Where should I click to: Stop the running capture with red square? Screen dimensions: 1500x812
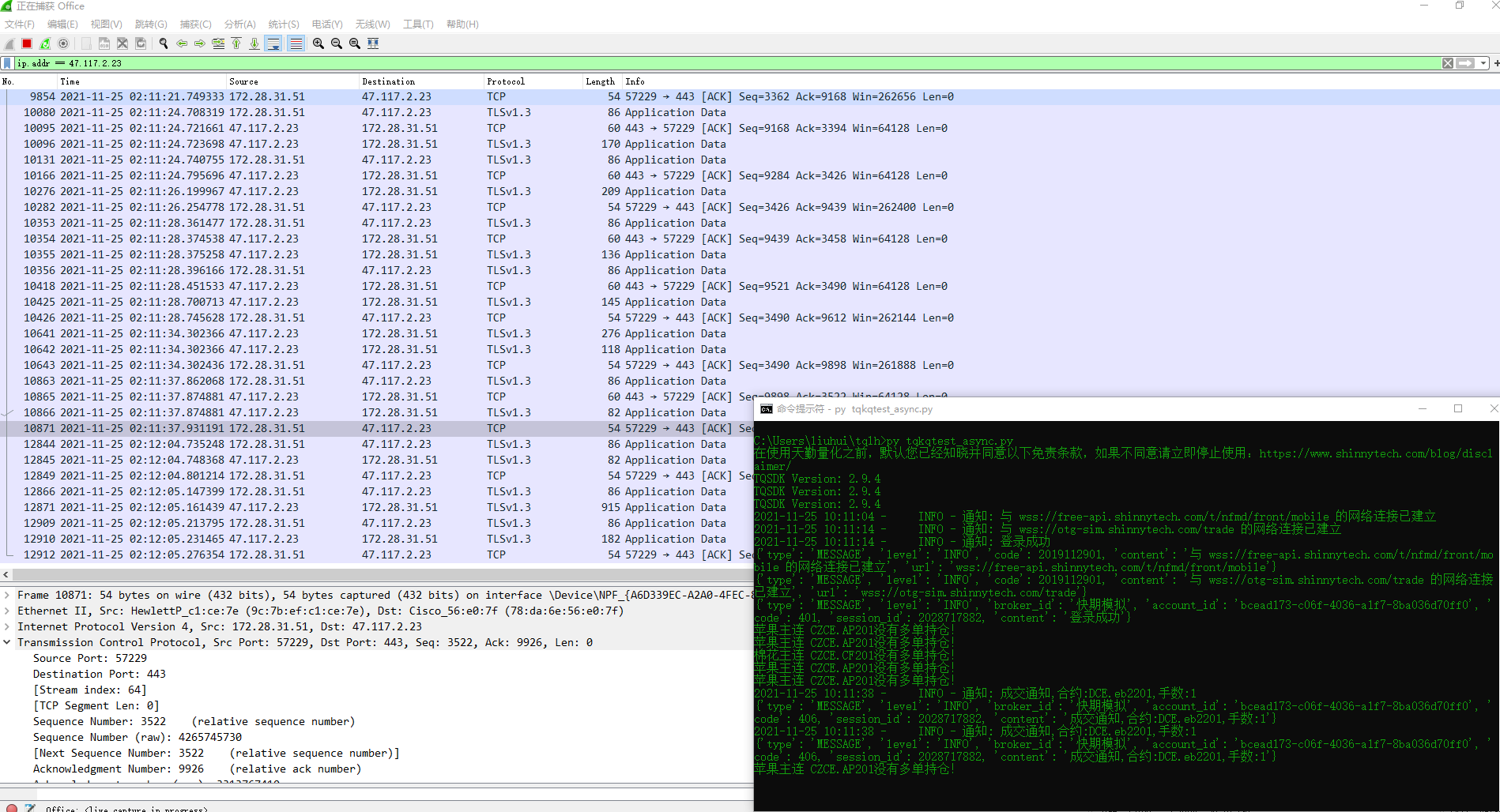pyautogui.click(x=27, y=43)
